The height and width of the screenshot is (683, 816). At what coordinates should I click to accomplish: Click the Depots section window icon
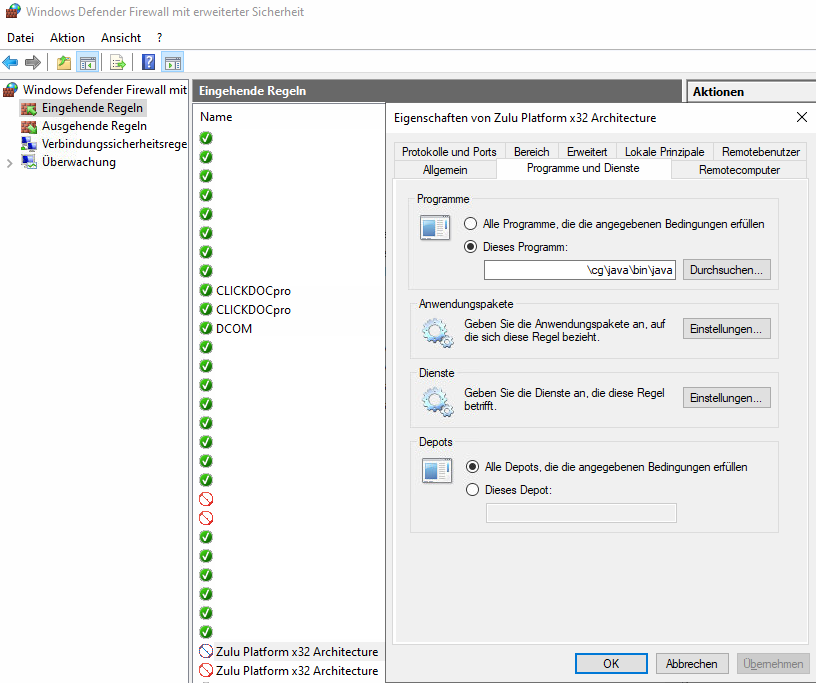pos(437,471)
